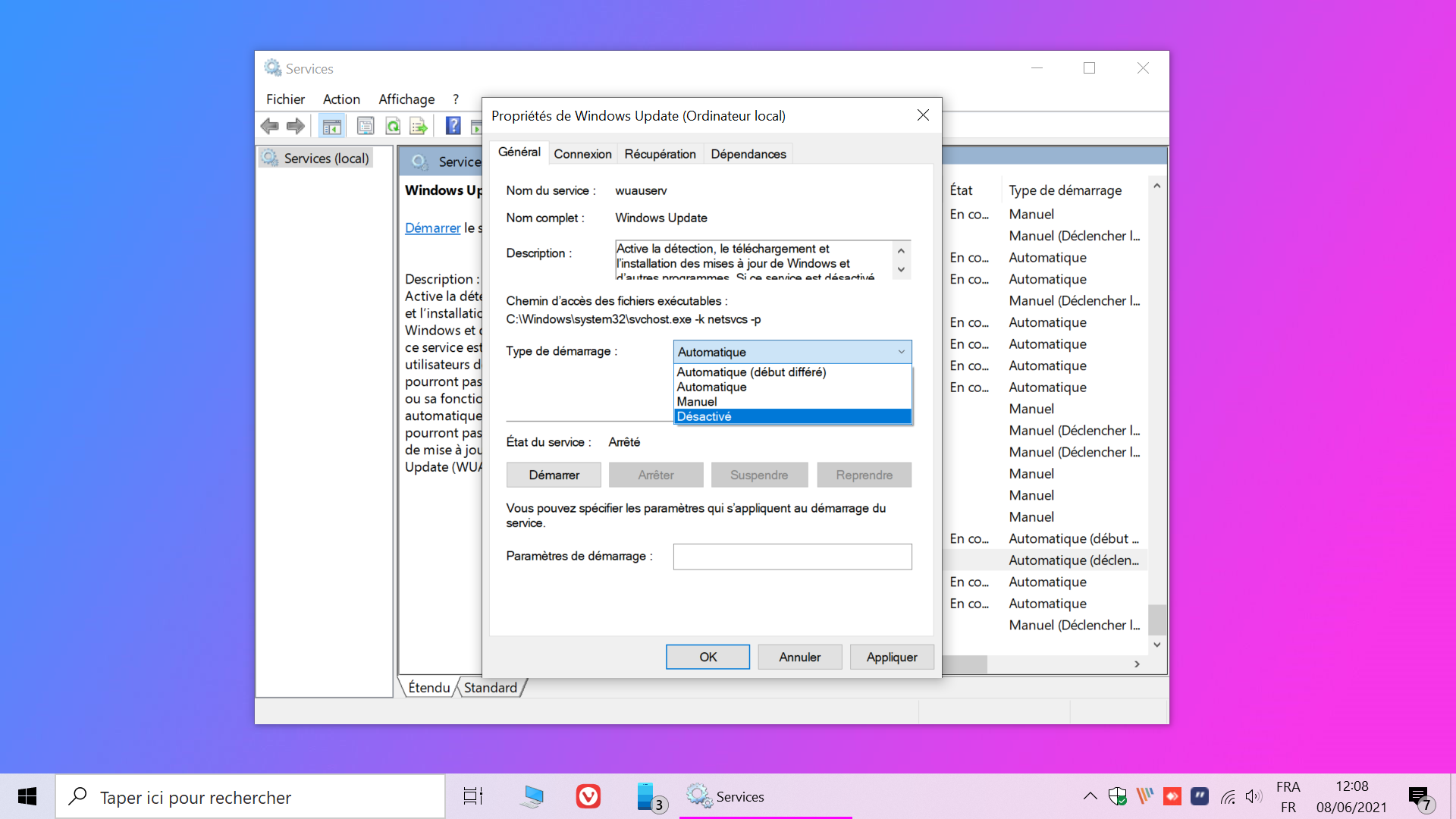The width and height of the screenshot is (1456, 819).
Task: Click the Export list toolbar icon
Action: (x=419, y=126)
